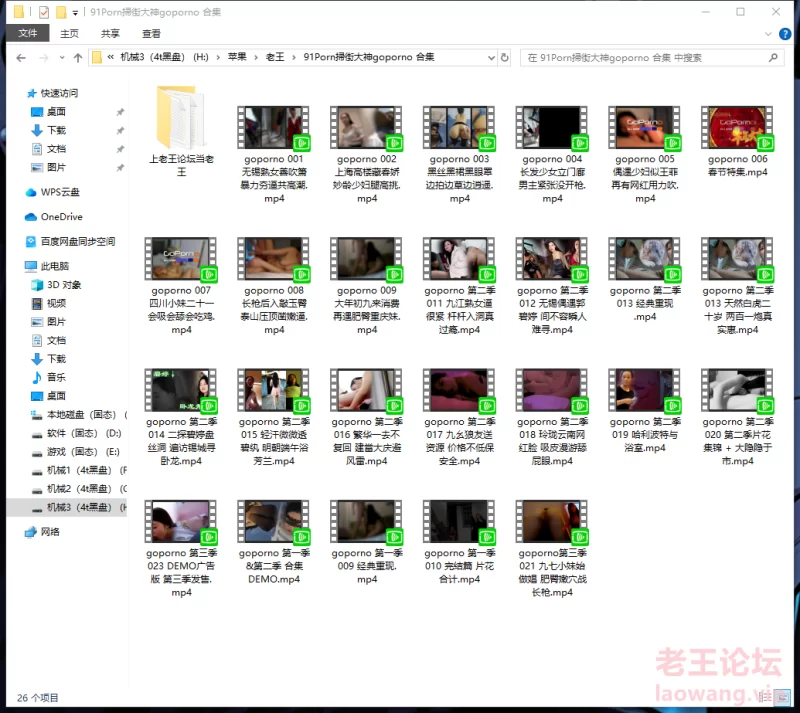Select 机械2 (4t黑盘) drive
This screenshot has height=713, width=800.
pos(79,489)
